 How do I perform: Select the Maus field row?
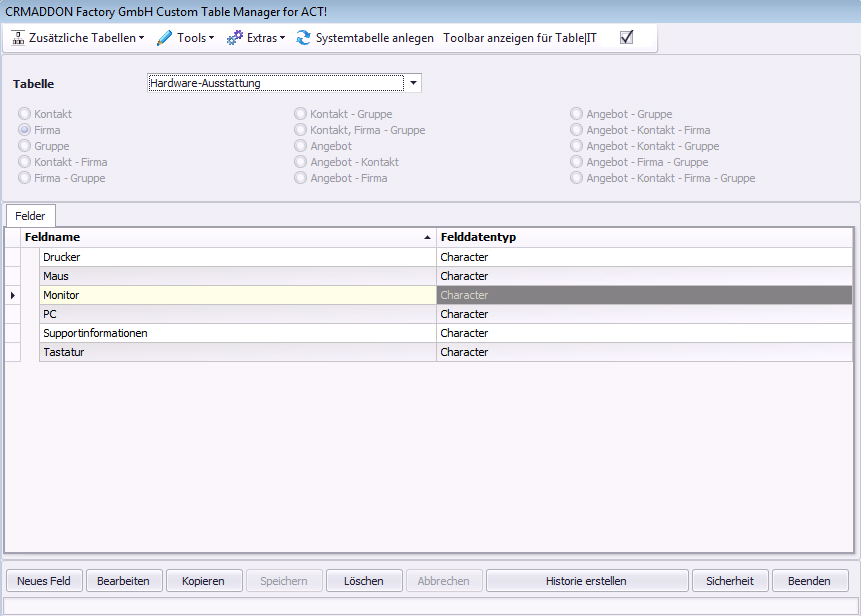click(x=238, y=276)
